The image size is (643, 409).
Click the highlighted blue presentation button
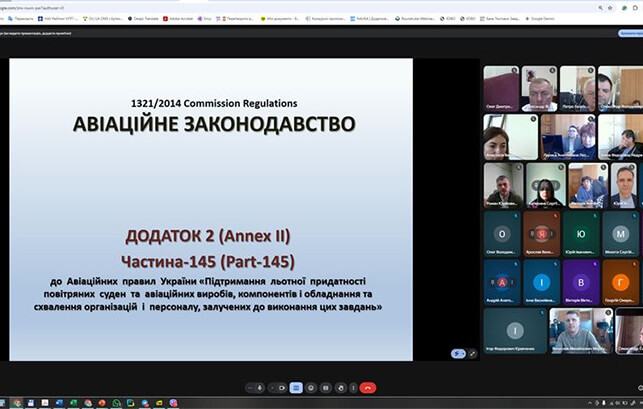296,388
